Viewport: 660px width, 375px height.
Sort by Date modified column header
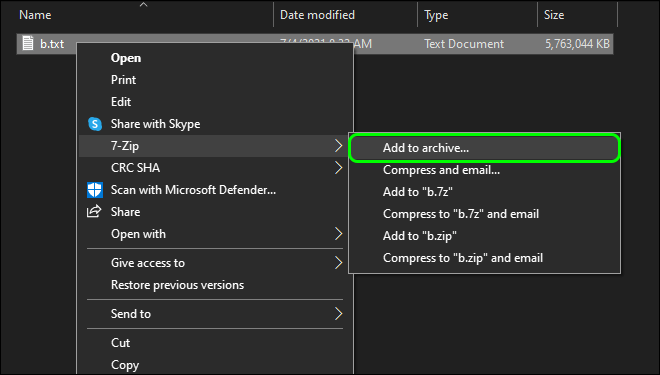point(317,15)
